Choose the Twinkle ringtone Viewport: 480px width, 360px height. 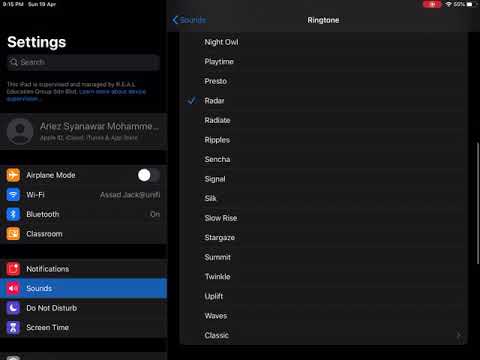pyautogui.click(x=323, y=277)
